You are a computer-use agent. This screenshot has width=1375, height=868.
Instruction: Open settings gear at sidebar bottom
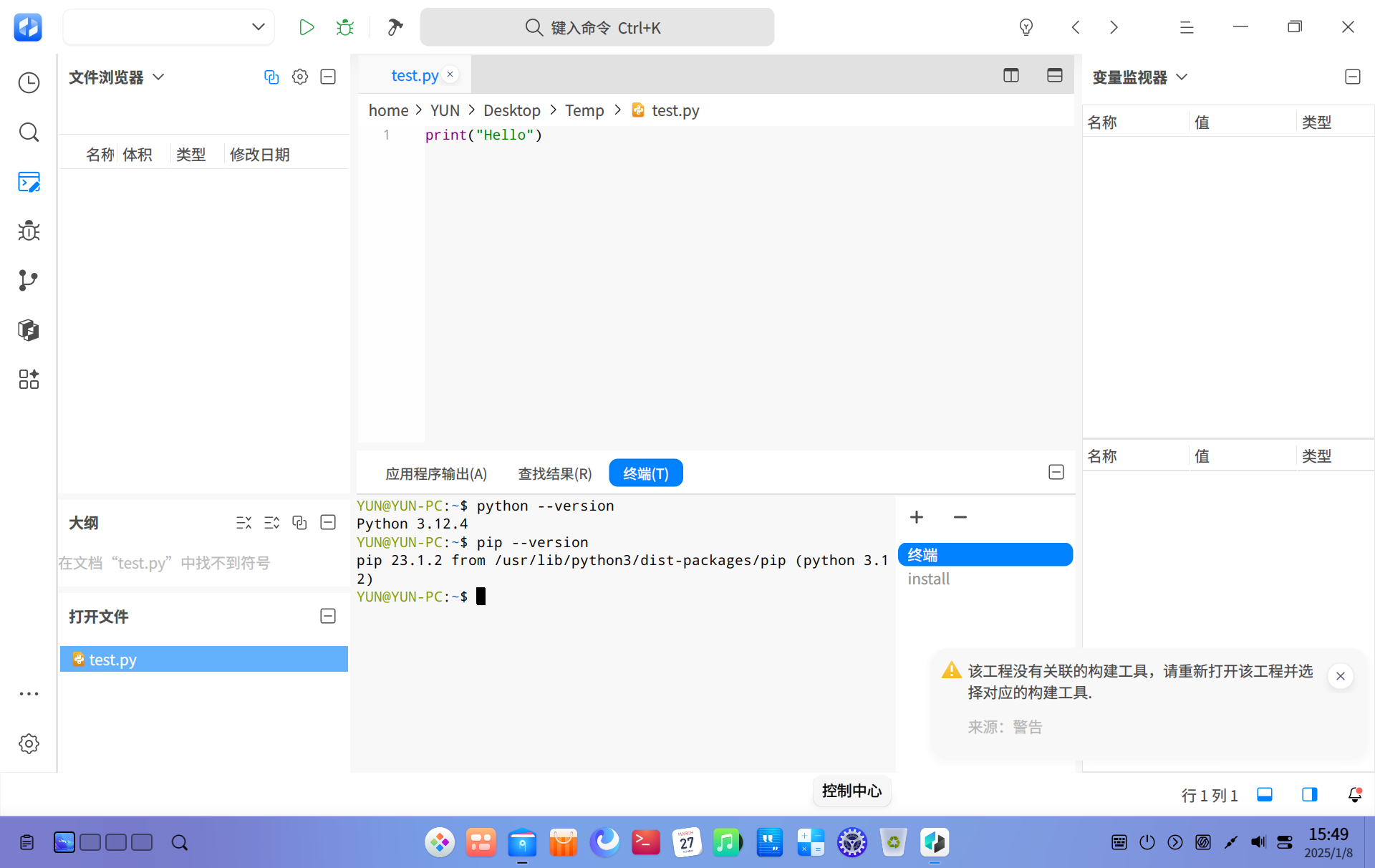coord(29,743)
